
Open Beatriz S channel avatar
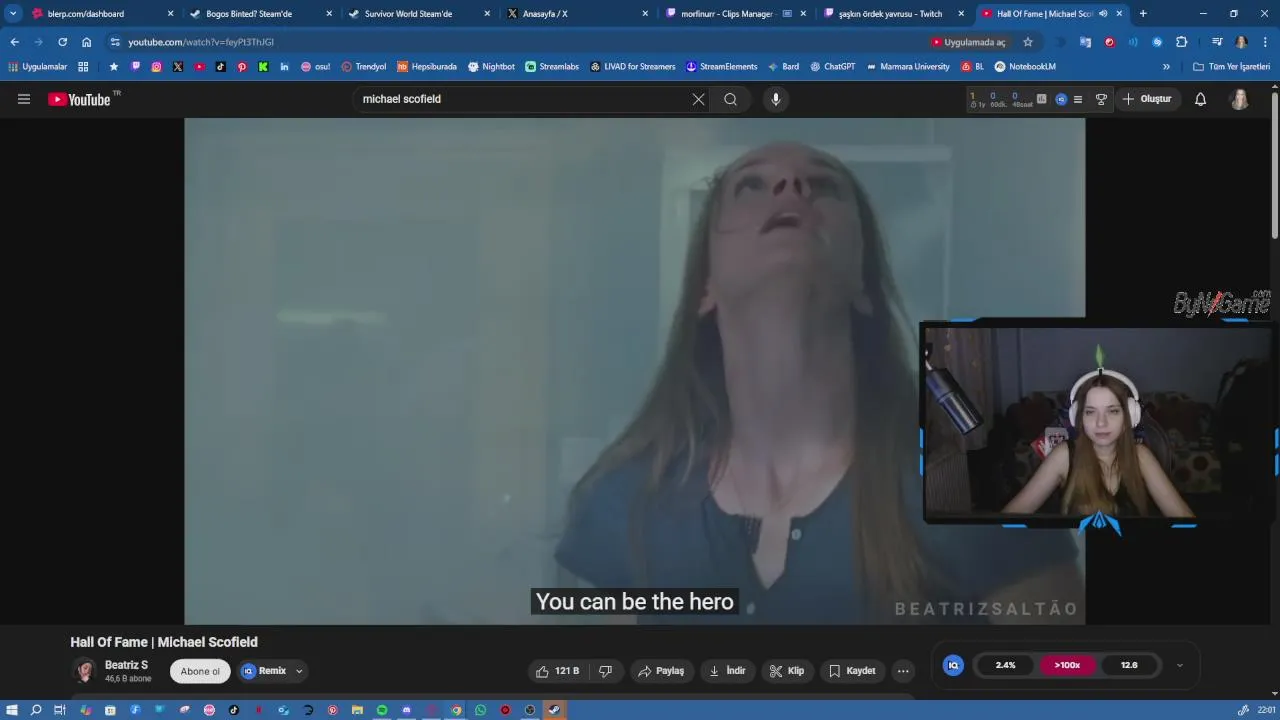point(84,671)
